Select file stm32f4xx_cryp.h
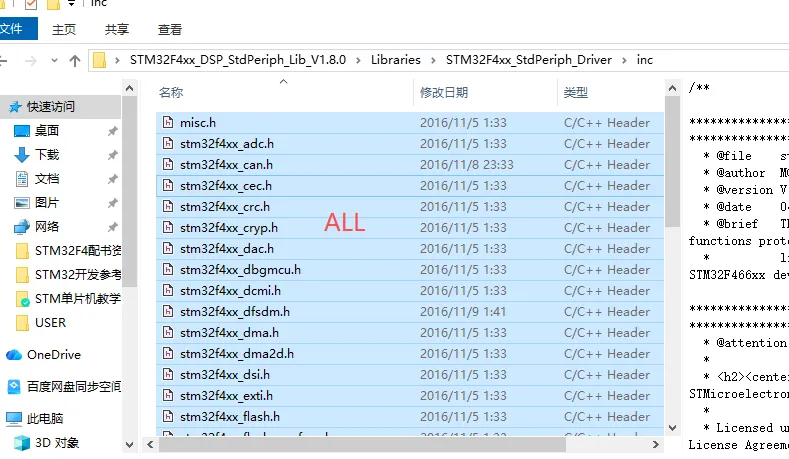 (x=410, y=228)
